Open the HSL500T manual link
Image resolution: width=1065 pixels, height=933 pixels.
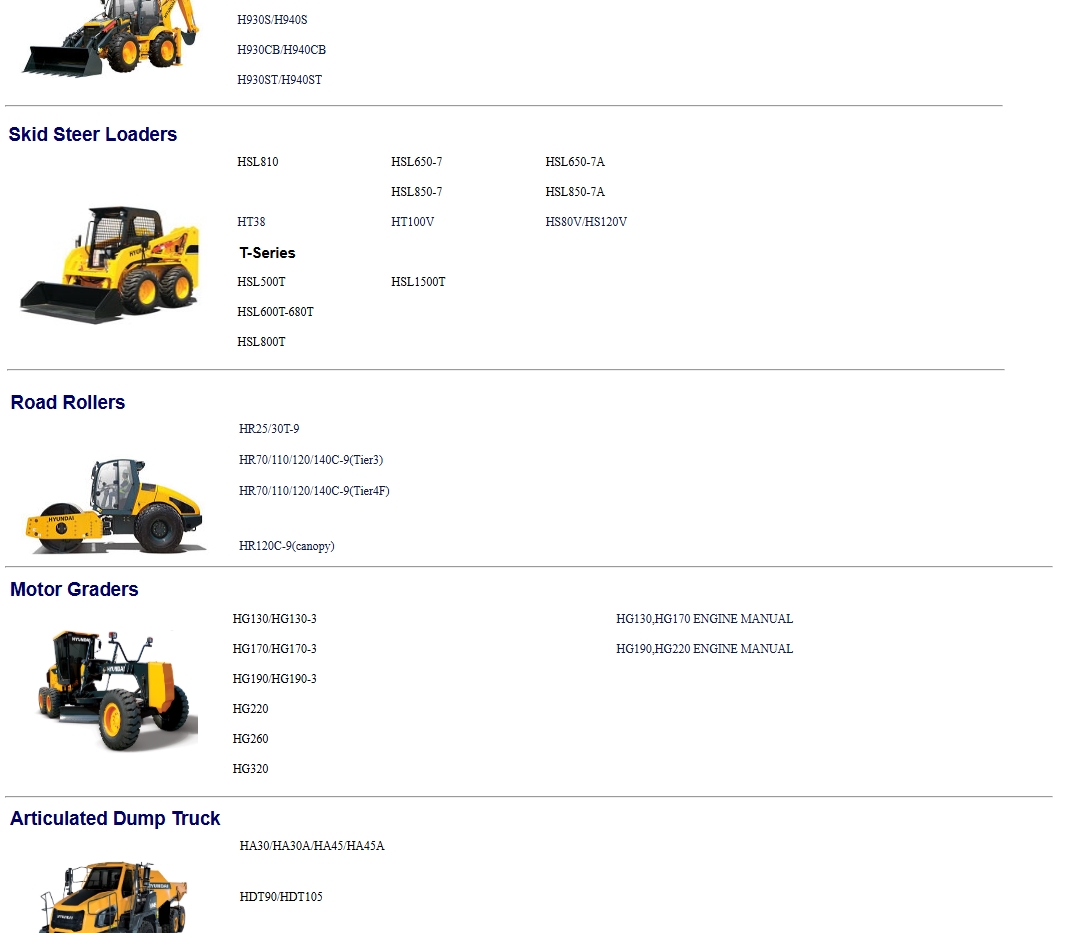tap(260, 282)
